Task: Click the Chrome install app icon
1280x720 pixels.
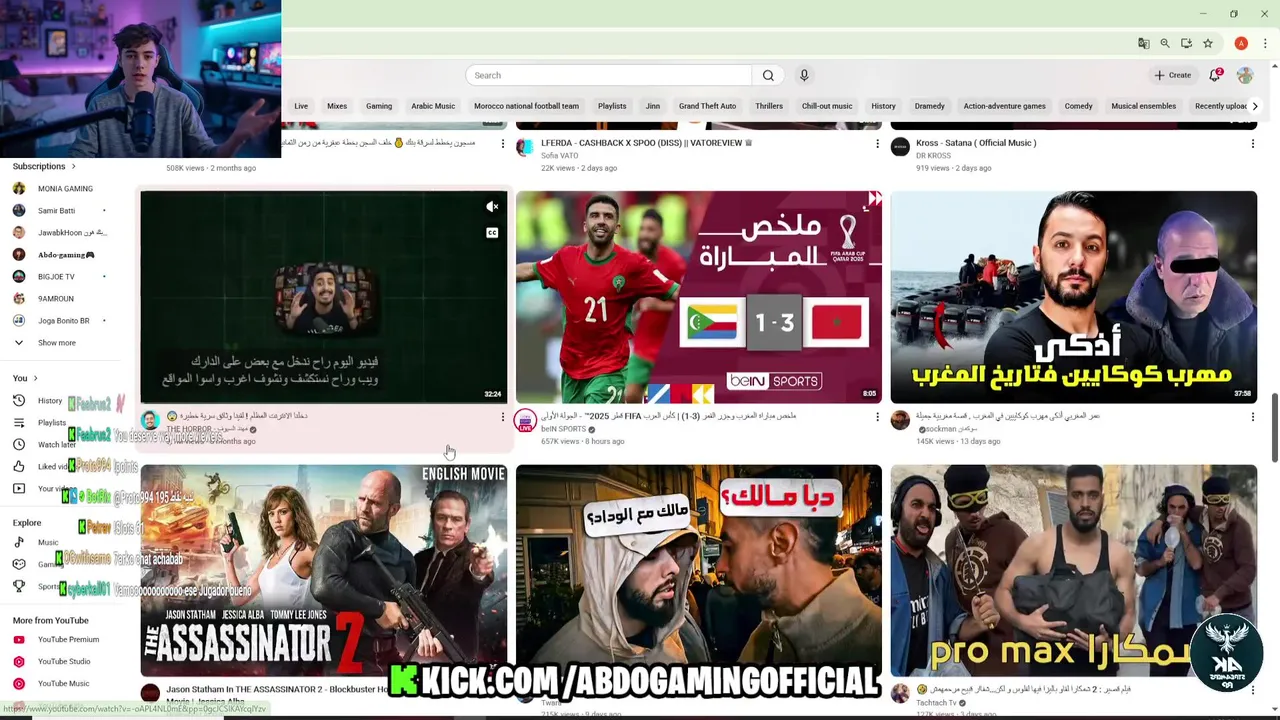Action: (1186, 44)
